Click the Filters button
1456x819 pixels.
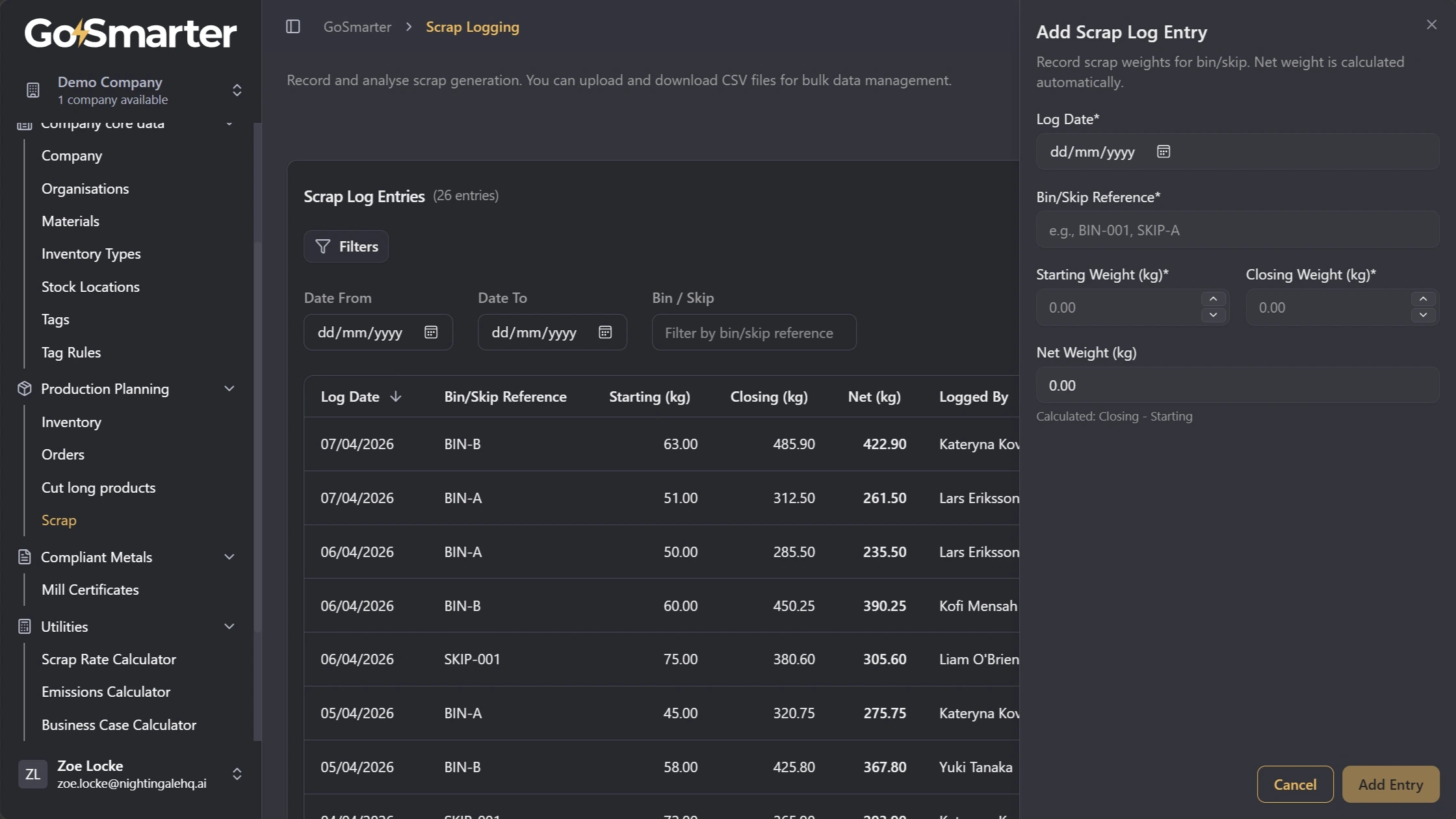click(346, 246)
